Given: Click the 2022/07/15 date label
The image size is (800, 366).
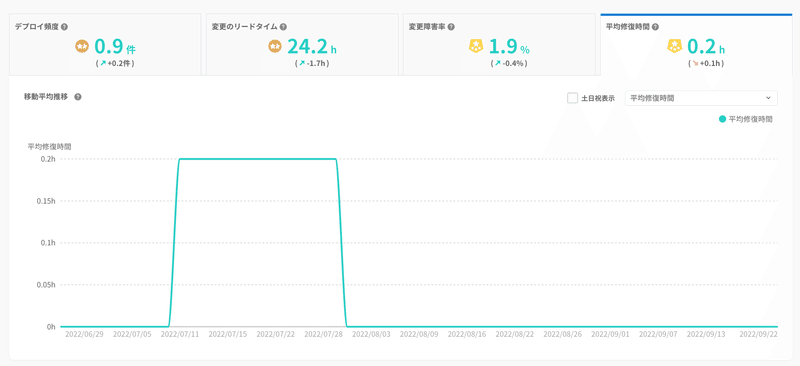Looking at the screenshot, I should [228, 334].
